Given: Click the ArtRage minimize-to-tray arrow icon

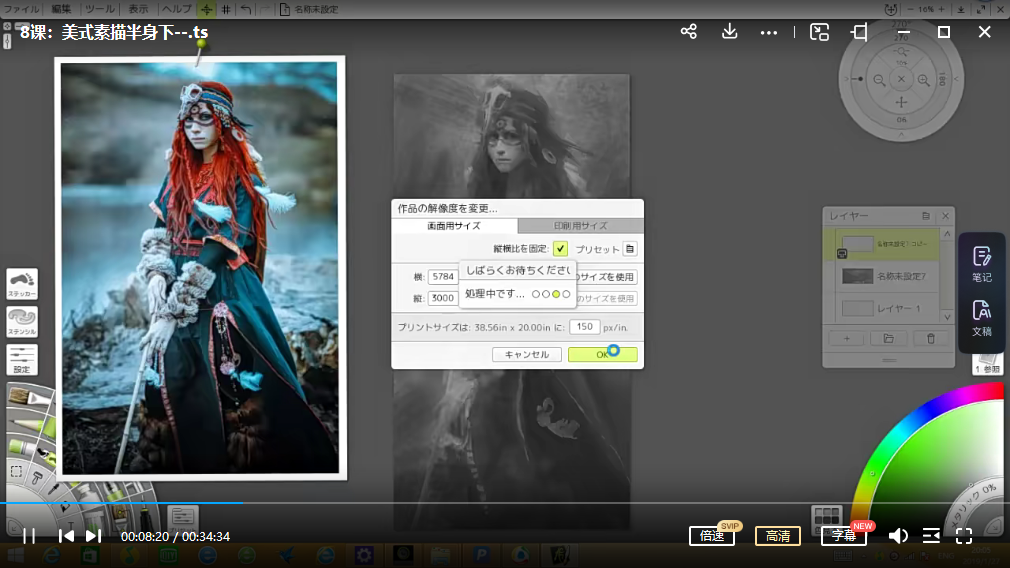Looking at the screenshot, I should pyautogui.click(x=960, y=9).
